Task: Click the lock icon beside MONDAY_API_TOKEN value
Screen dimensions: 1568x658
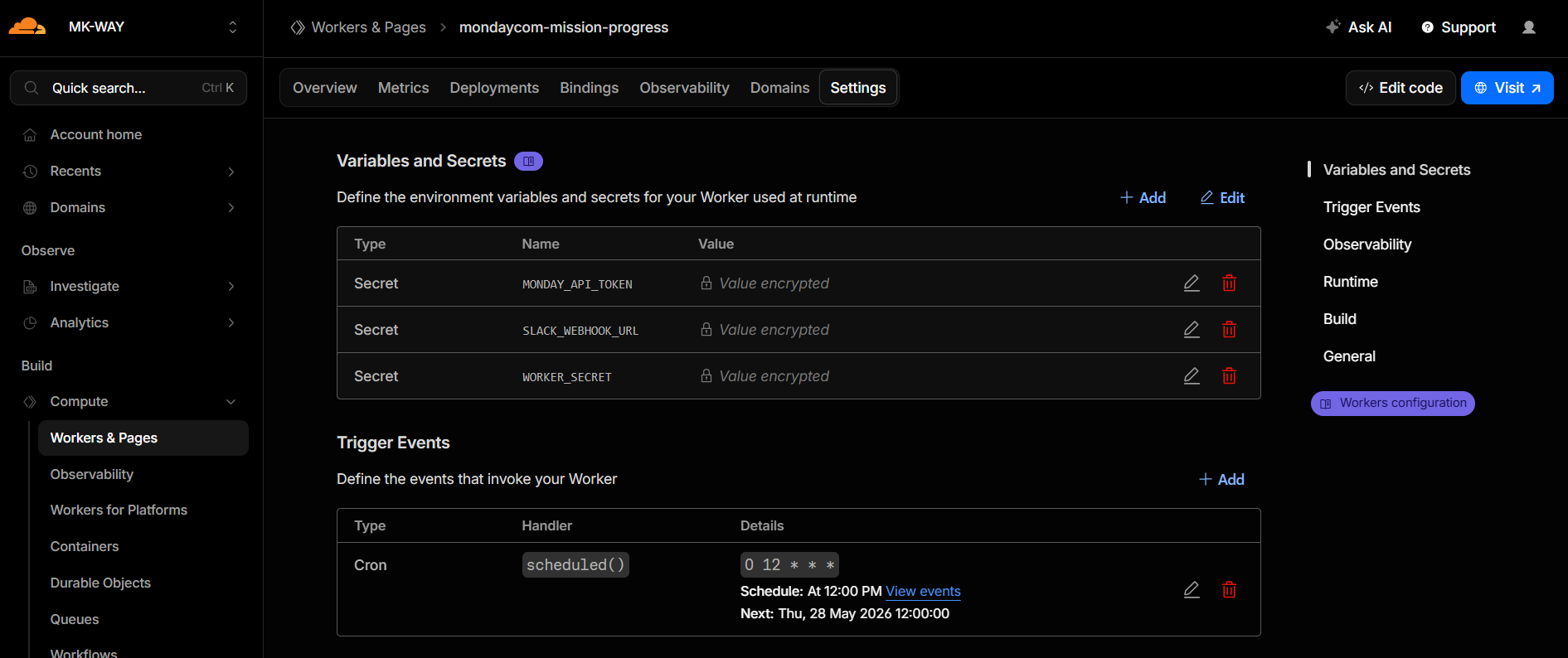Action: [x=706, y=283]
